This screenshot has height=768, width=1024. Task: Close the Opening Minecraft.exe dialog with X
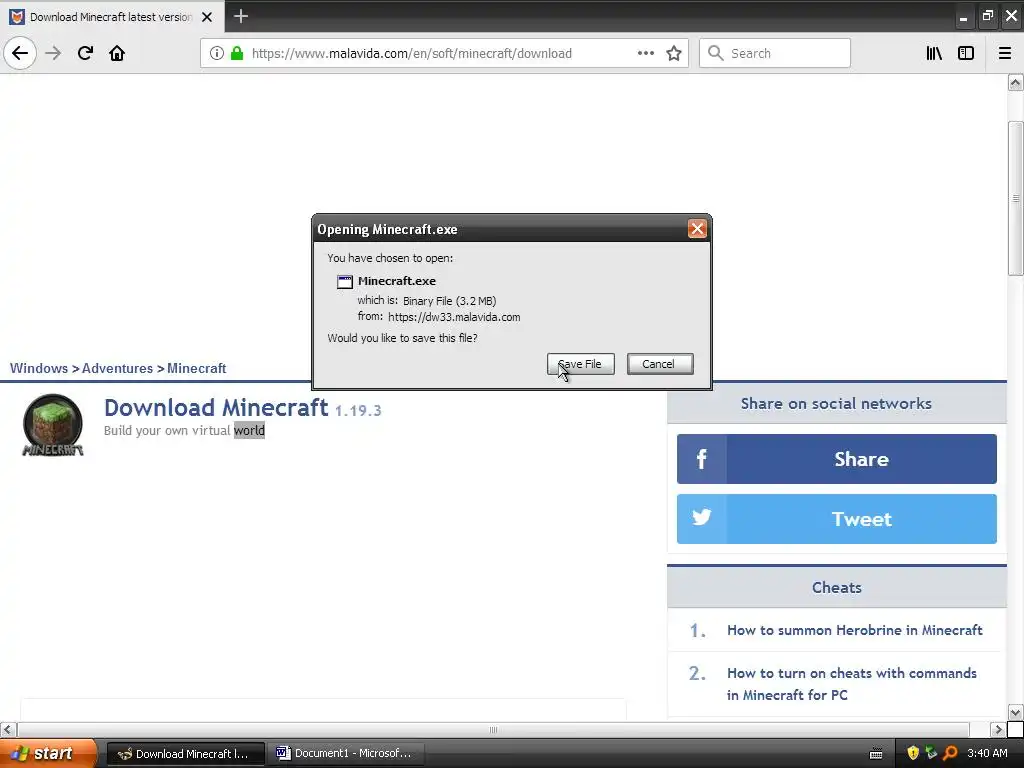[697, 229]
